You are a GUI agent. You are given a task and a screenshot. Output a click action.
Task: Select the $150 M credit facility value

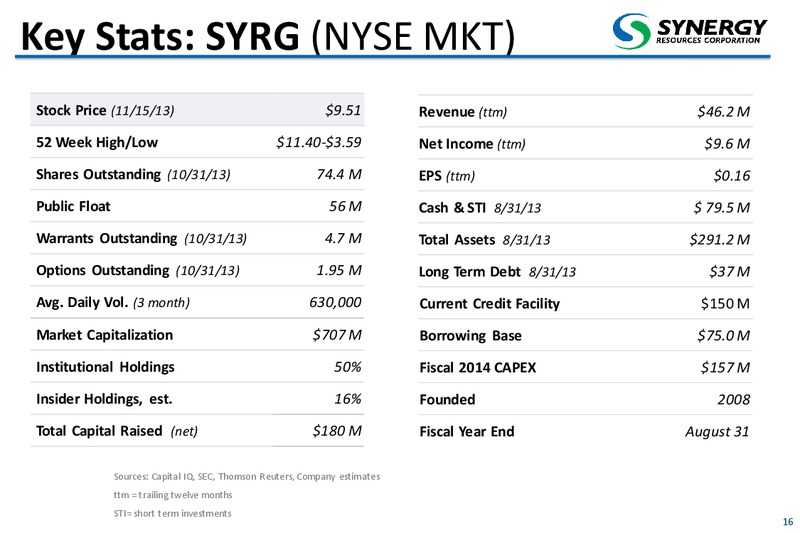(726, 304)
